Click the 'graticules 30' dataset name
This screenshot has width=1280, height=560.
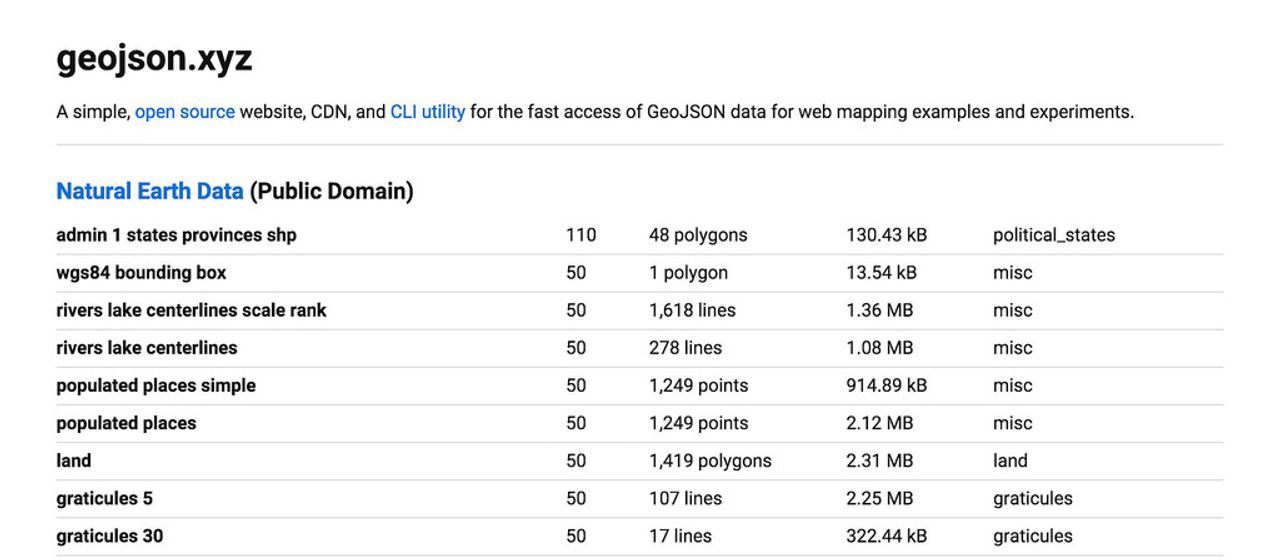pos(109,536)
